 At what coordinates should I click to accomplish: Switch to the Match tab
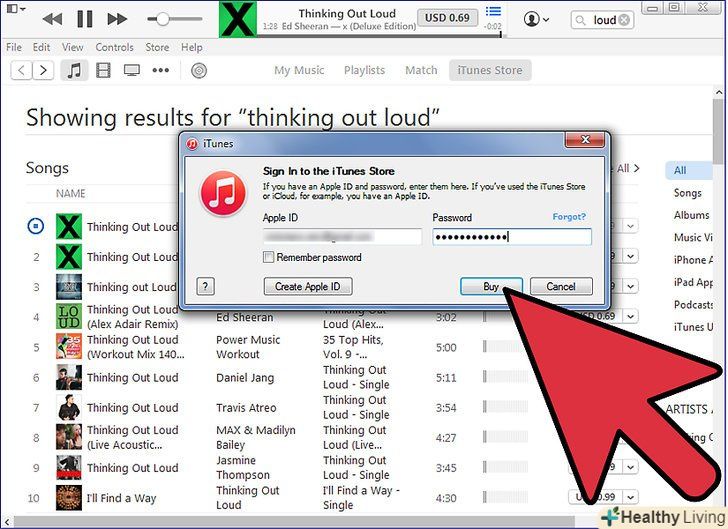(x=421, y=71)
